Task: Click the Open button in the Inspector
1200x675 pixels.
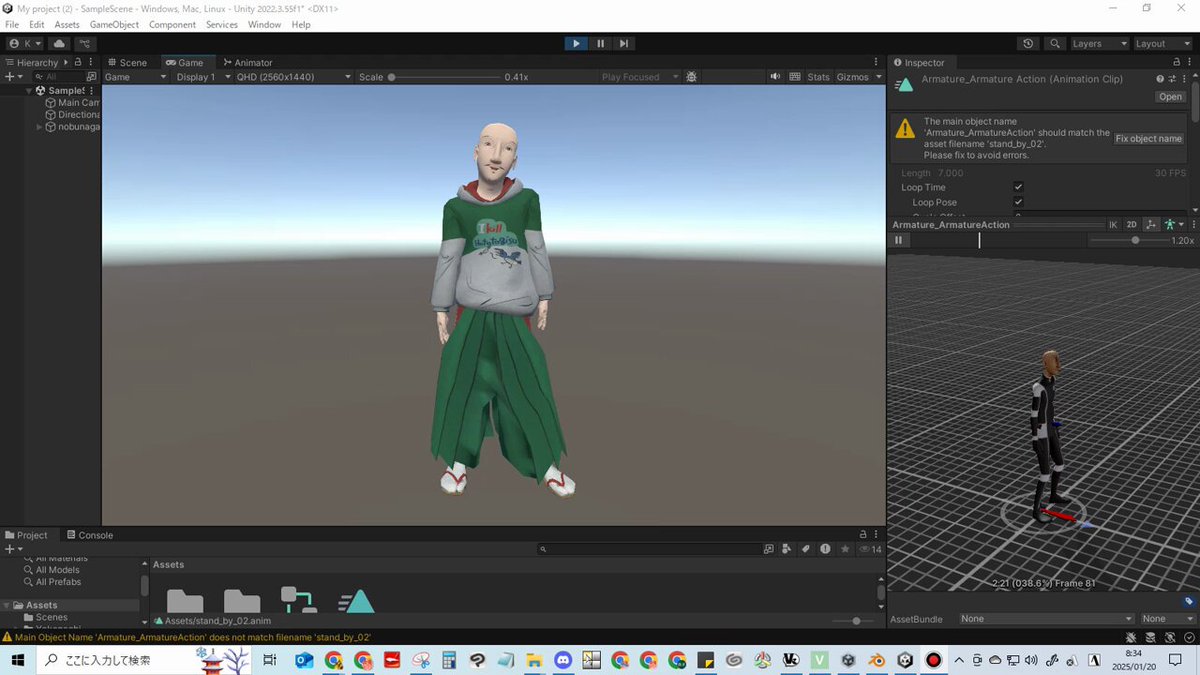Action: pyautogui.click(x=1170, y=96)
